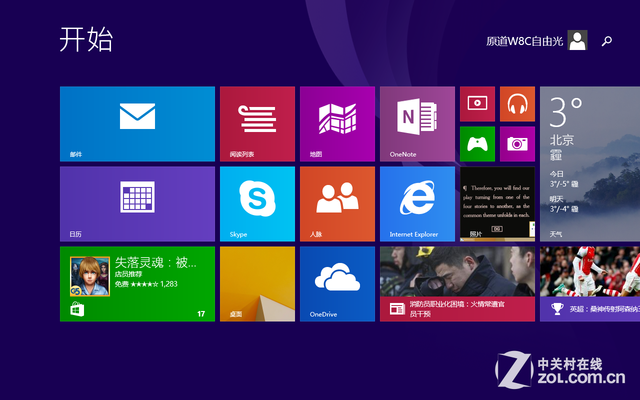This screenshot has width=640, height=400.
Task: Open the People (人脉) tile
Action: (x=337, y=204)
